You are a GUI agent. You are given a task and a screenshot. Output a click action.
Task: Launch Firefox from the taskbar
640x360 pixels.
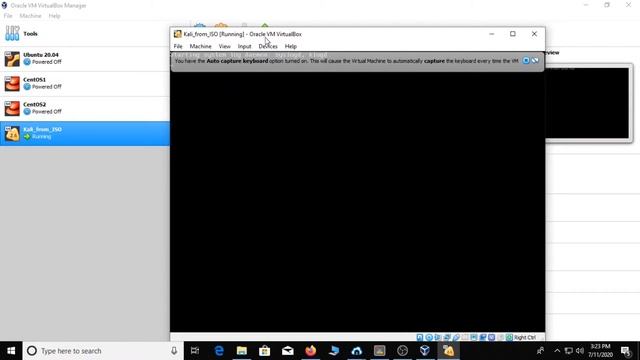(311, 351)
